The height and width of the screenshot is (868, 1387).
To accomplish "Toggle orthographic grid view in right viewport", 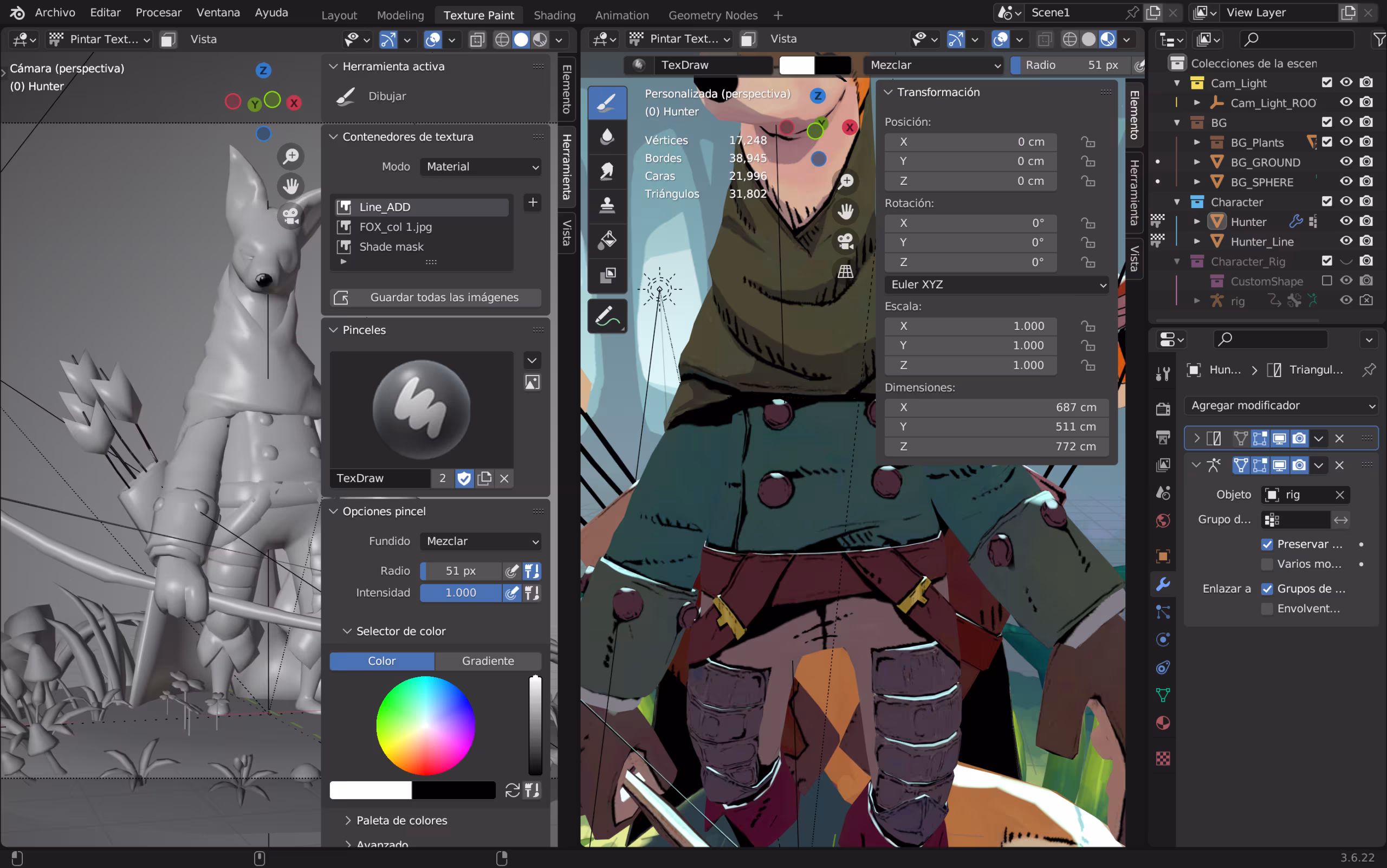I will click(845, 271).
